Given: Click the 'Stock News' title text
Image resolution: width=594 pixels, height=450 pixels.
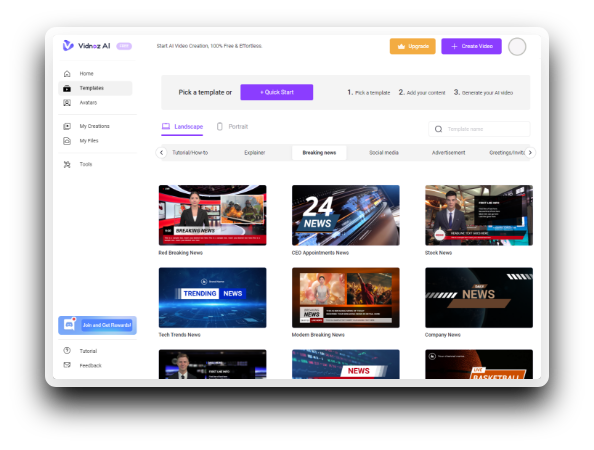Looking at the screenshot, I should pyautogui.click(x=438, y=253).
